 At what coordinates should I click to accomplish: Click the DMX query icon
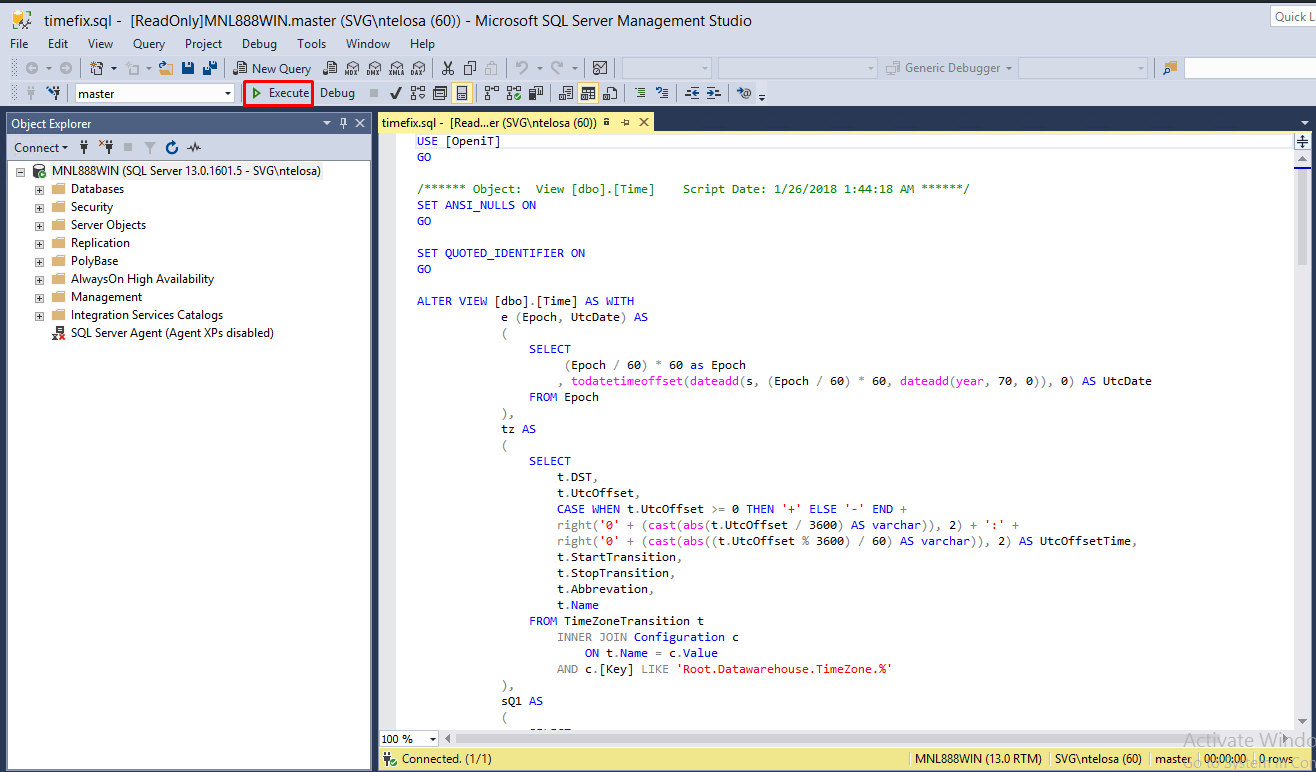(x=373, y=68)
